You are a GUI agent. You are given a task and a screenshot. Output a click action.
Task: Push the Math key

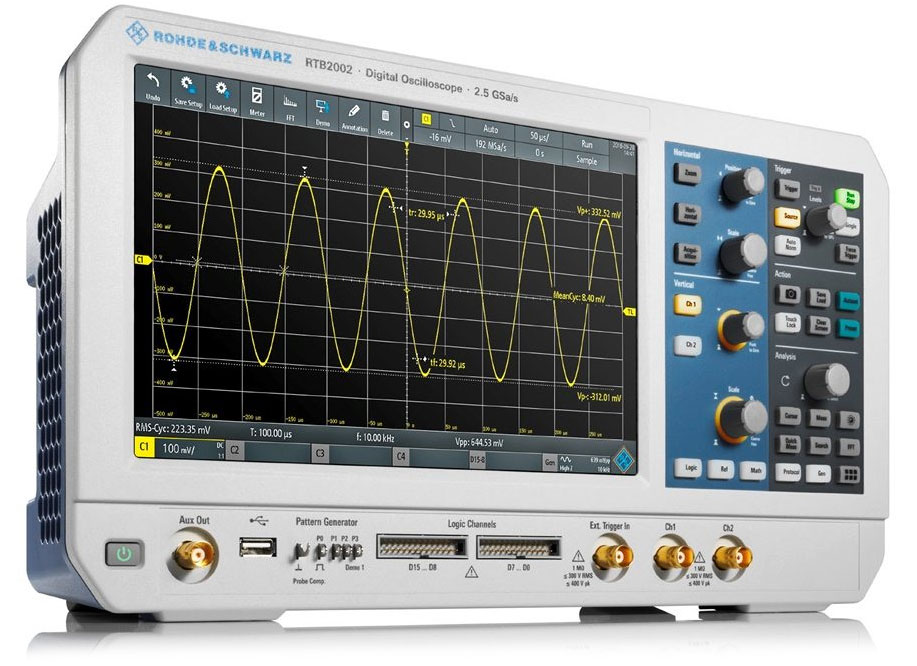pyautogui.click(x=754, y=470)
